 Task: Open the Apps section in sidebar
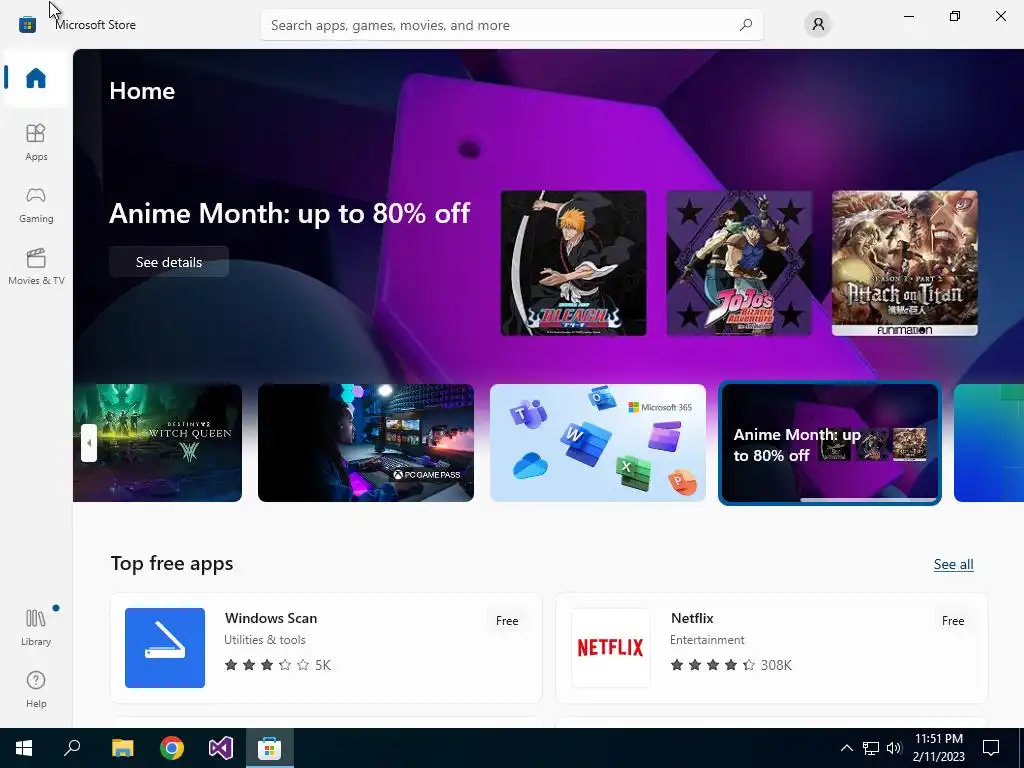click(36, 142)
